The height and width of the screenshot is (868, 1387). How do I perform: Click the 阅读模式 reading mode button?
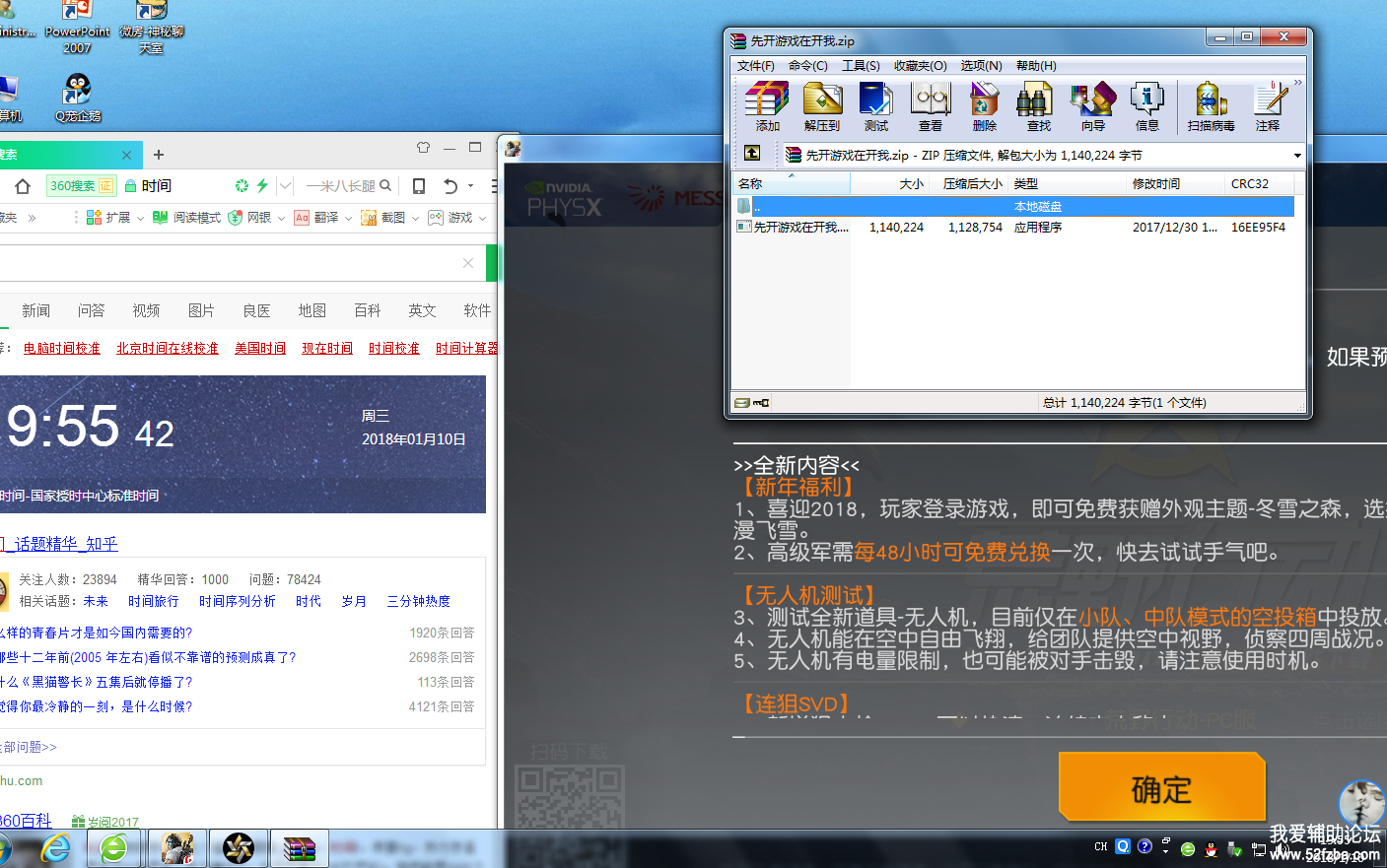(x=186, y=218)
